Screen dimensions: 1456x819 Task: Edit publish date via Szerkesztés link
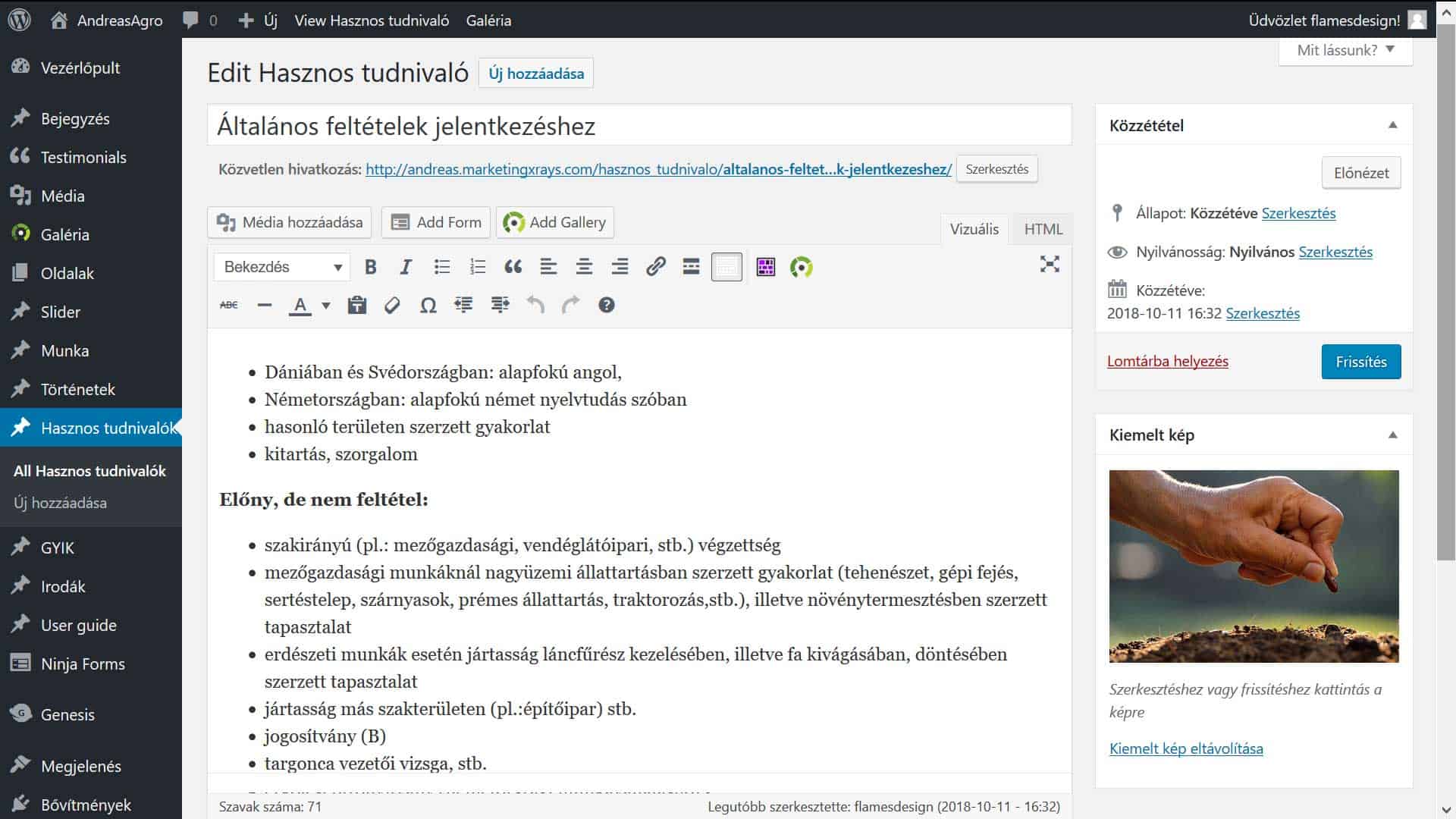tap(1263, 313)
